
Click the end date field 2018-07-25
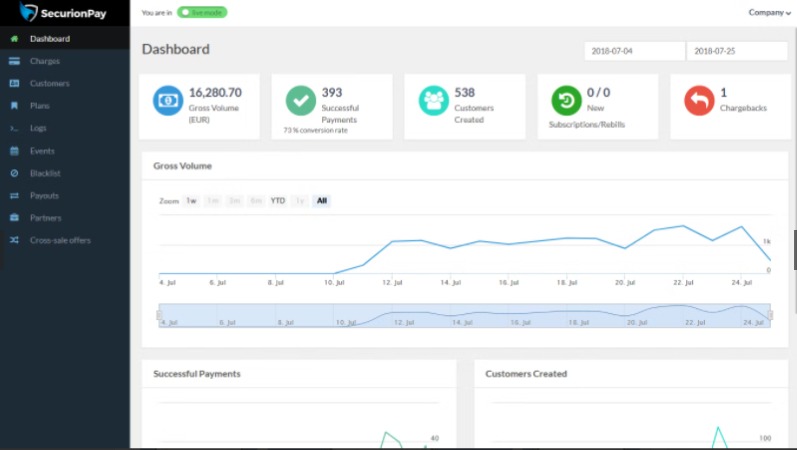coord(737,51)
